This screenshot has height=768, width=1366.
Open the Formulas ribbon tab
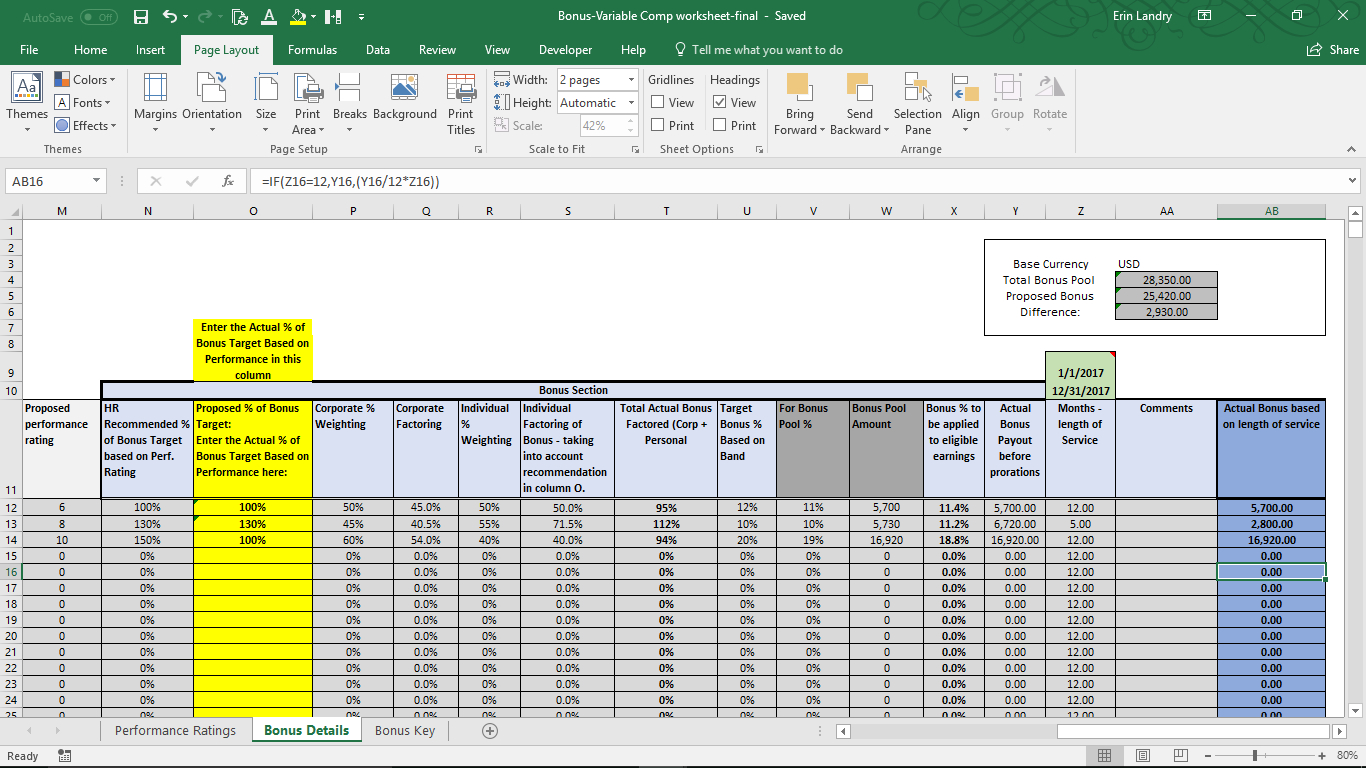[312, 50]
